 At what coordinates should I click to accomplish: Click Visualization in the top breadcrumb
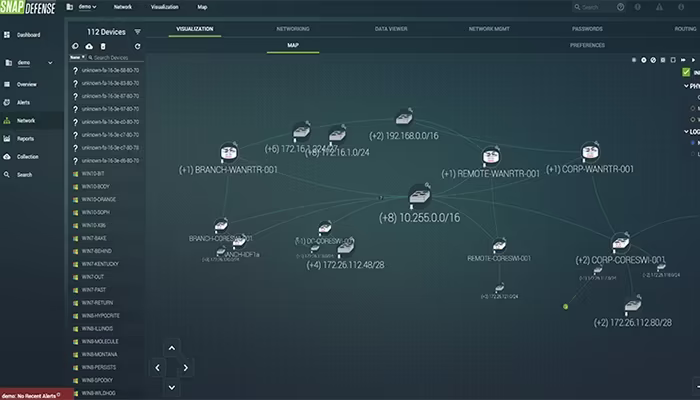165,7
